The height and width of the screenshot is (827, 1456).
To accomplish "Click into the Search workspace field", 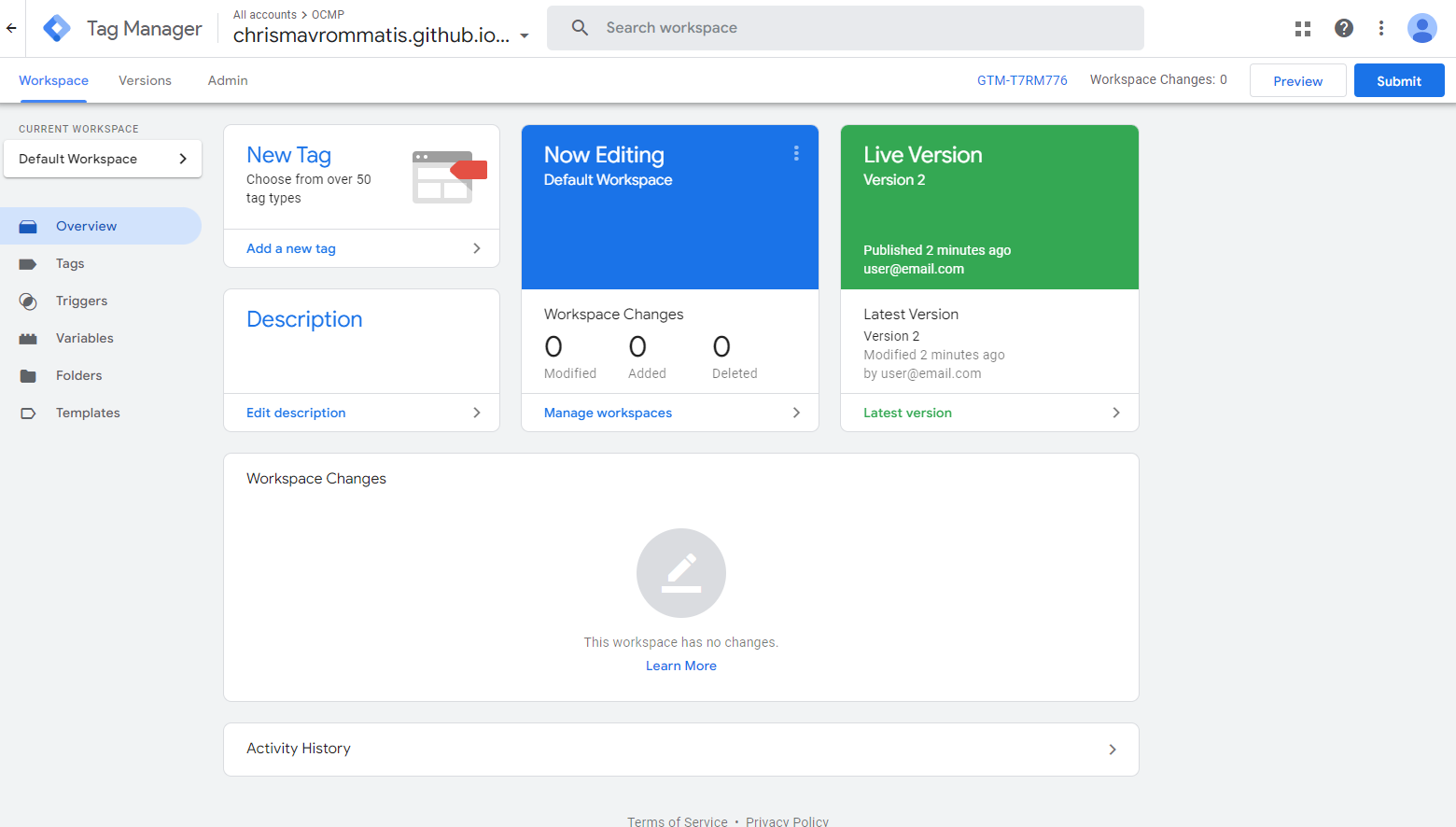I will coord(846,28).
